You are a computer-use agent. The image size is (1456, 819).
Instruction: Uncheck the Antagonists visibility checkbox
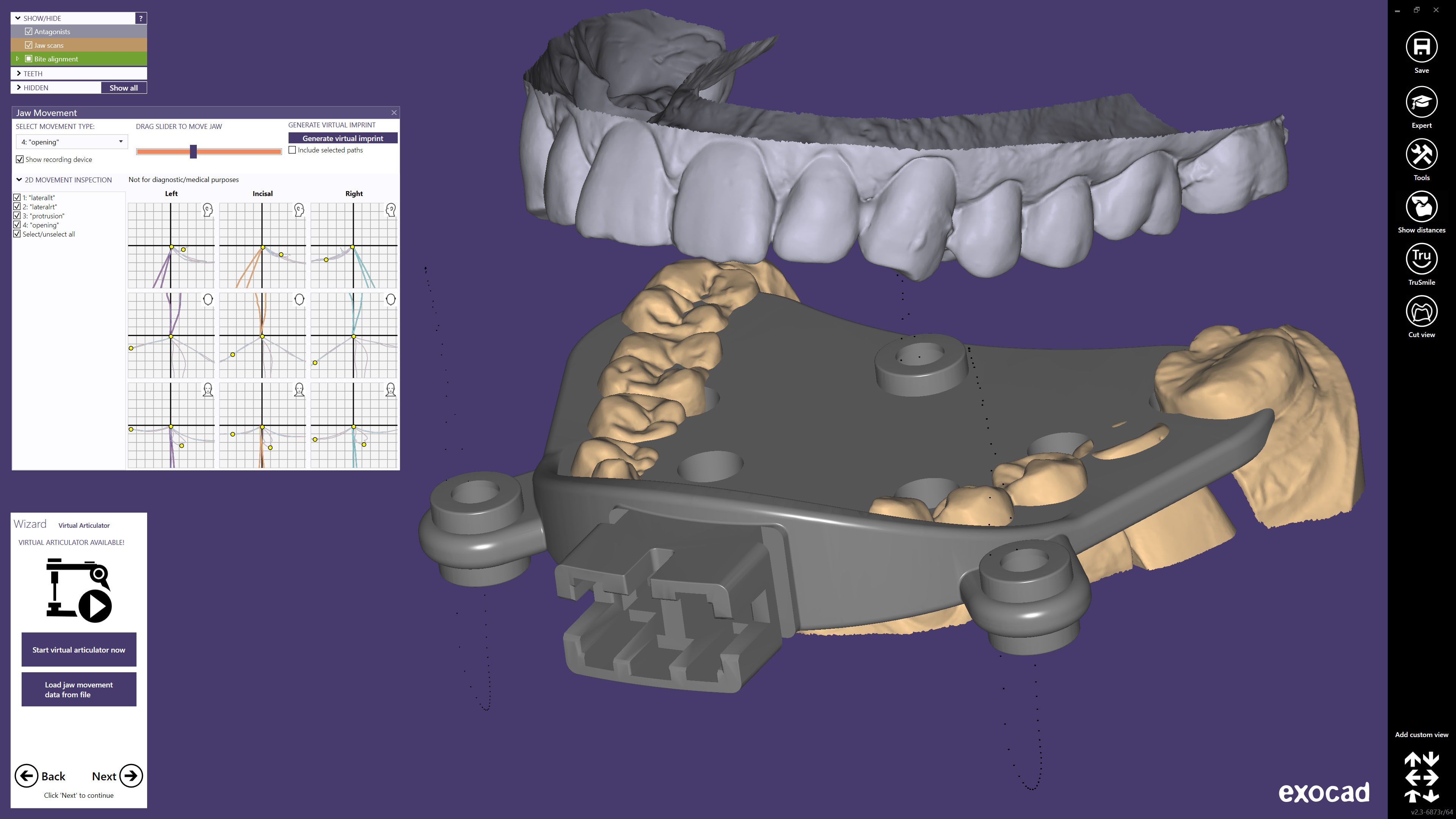pos(29,31)
